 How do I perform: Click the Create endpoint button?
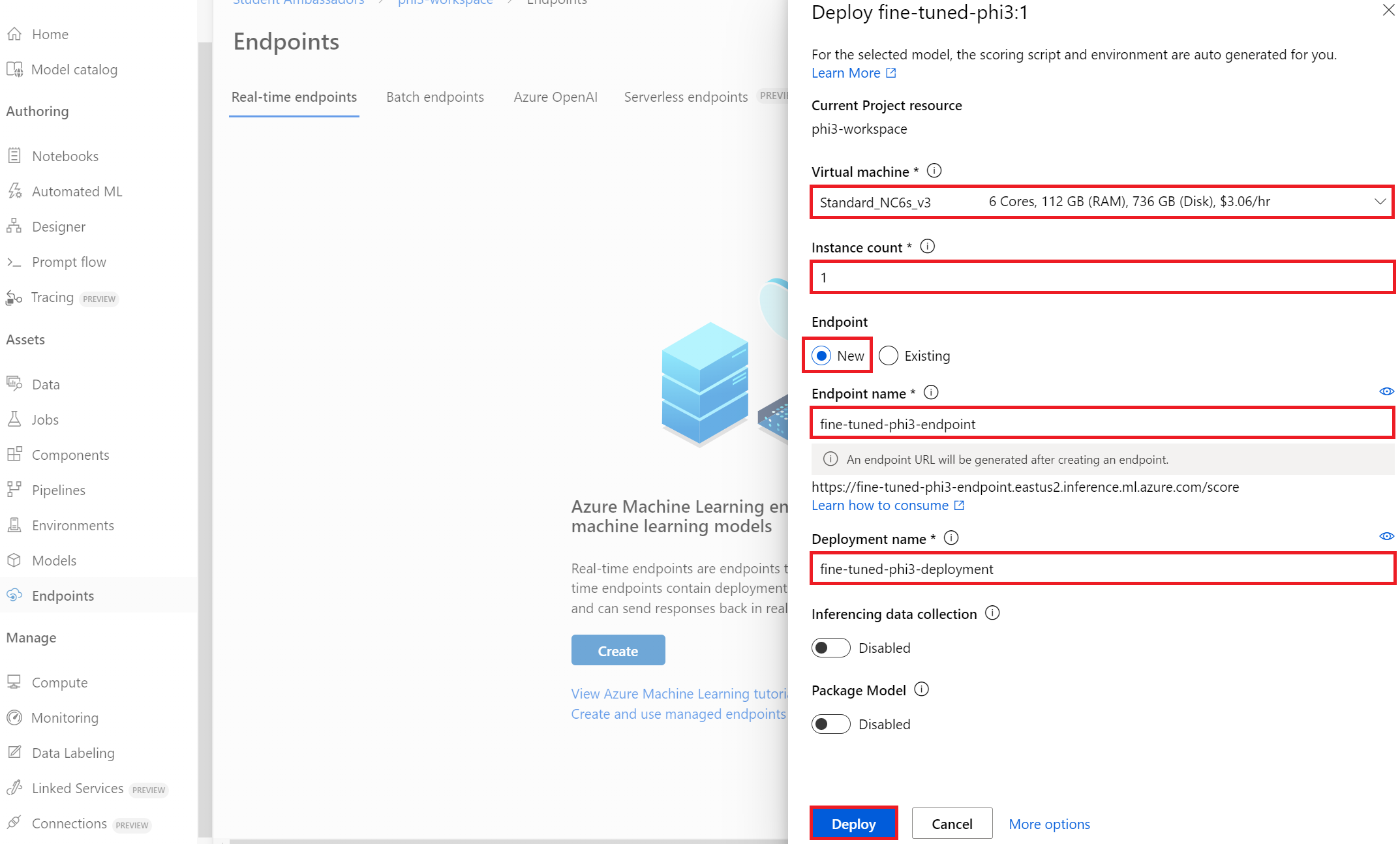click(x=618, y=650)
